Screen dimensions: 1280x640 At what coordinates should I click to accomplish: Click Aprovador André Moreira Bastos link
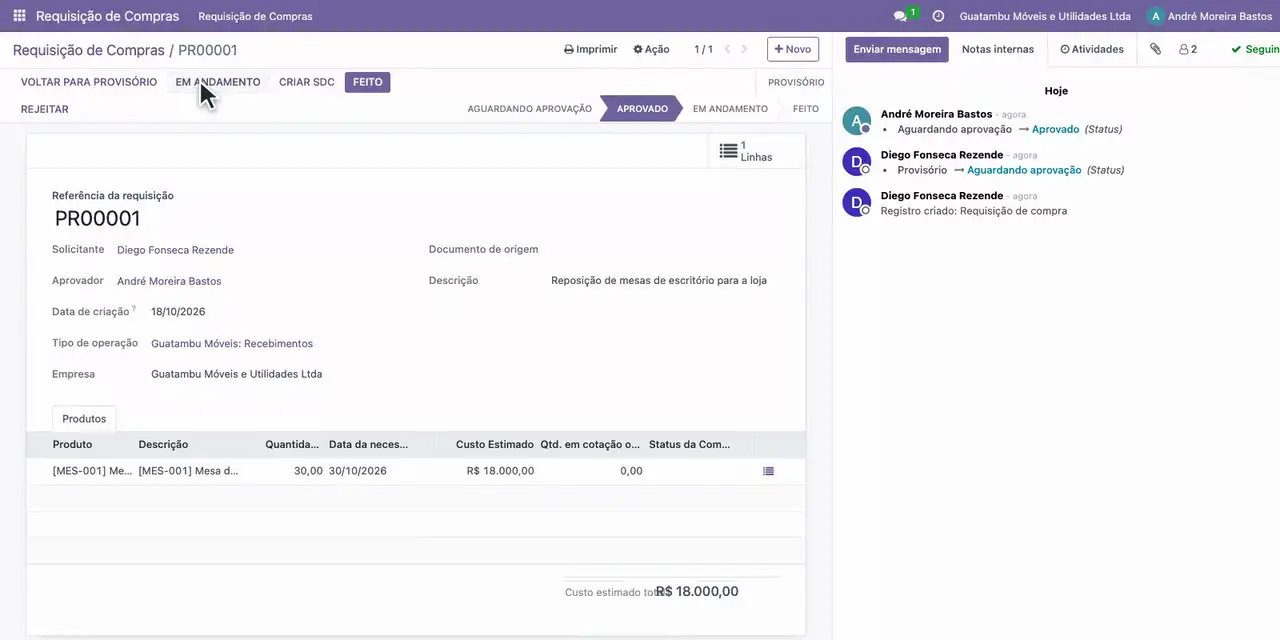coord(169,281)
